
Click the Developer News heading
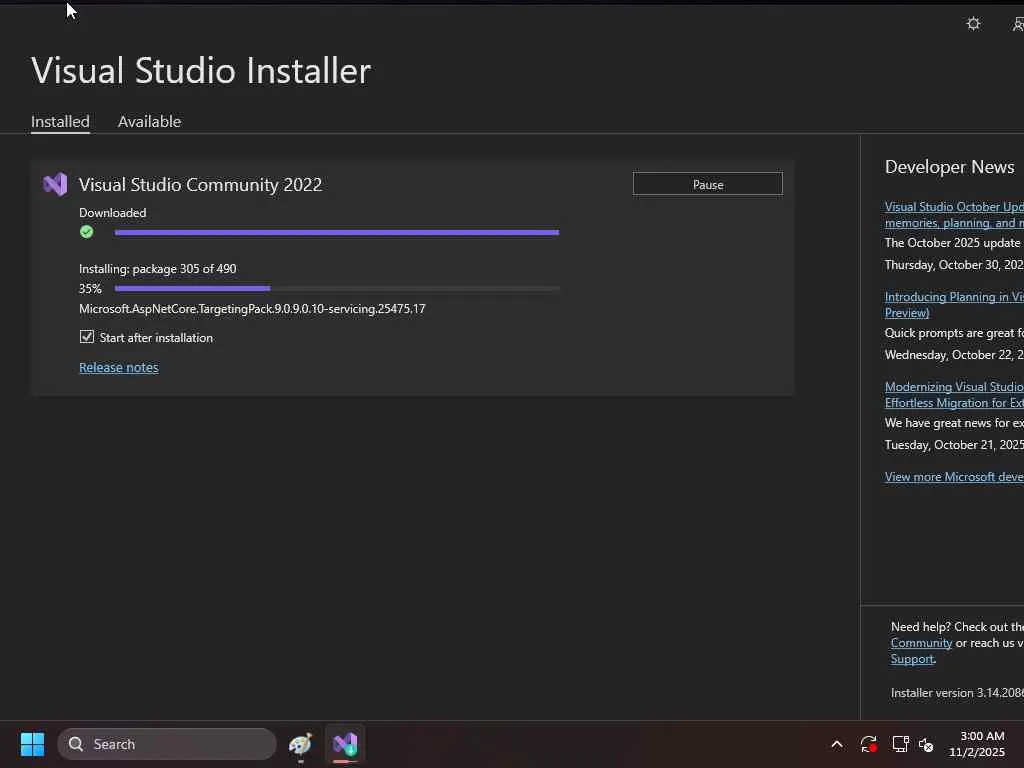(950, 167)
